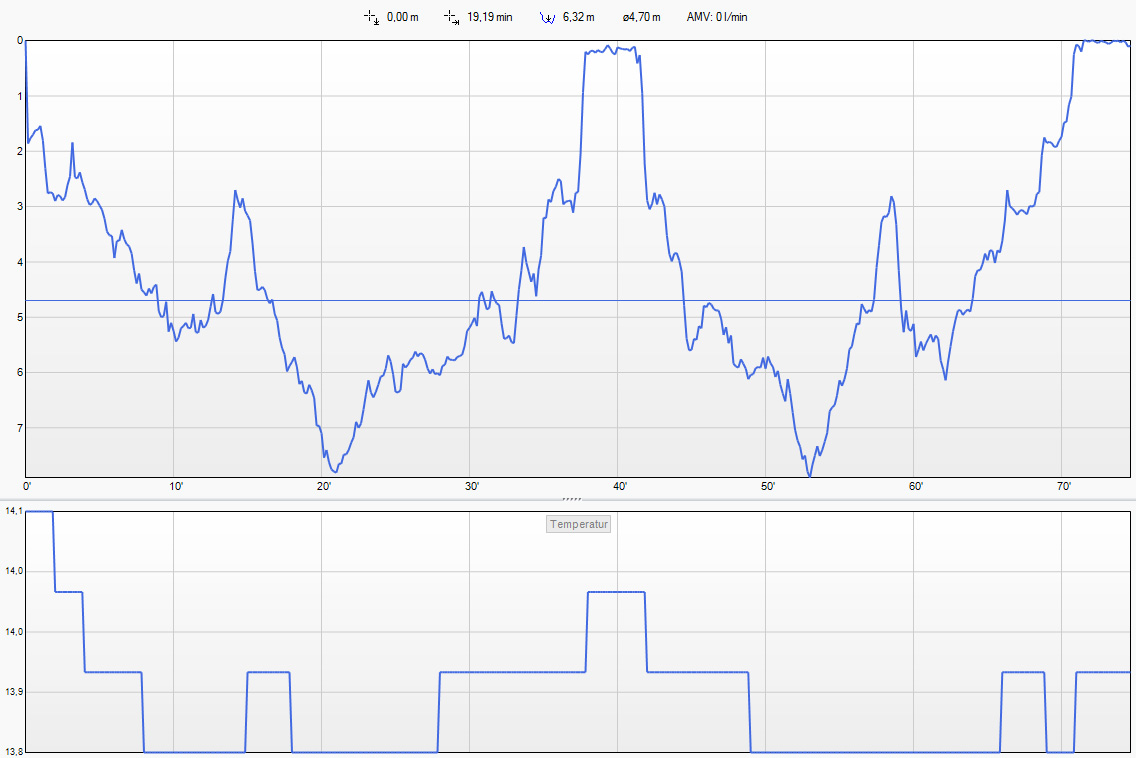Click the splitter grip between the charts
The image size is (1136, 758).
point(571,498)
